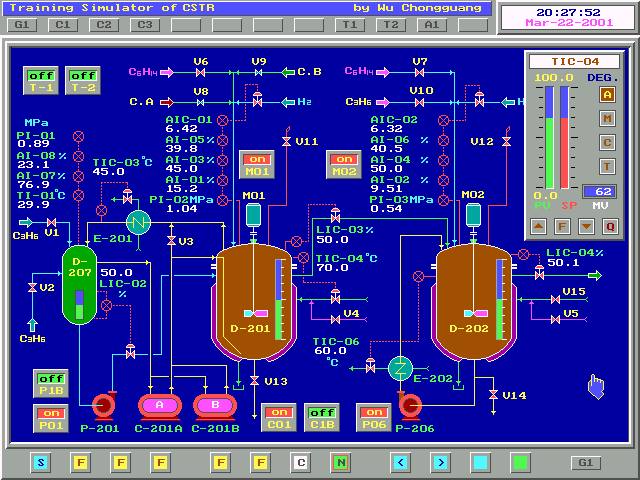Click the S button in bottom toolbar
640x480 pixels.
tap(40, 463)
